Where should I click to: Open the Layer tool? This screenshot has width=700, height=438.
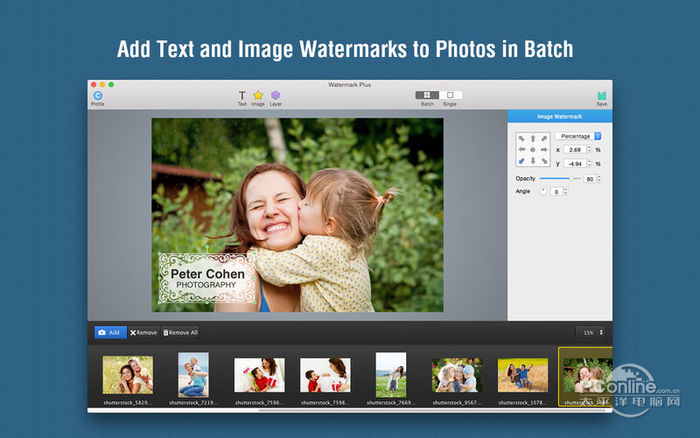(275, 95)
